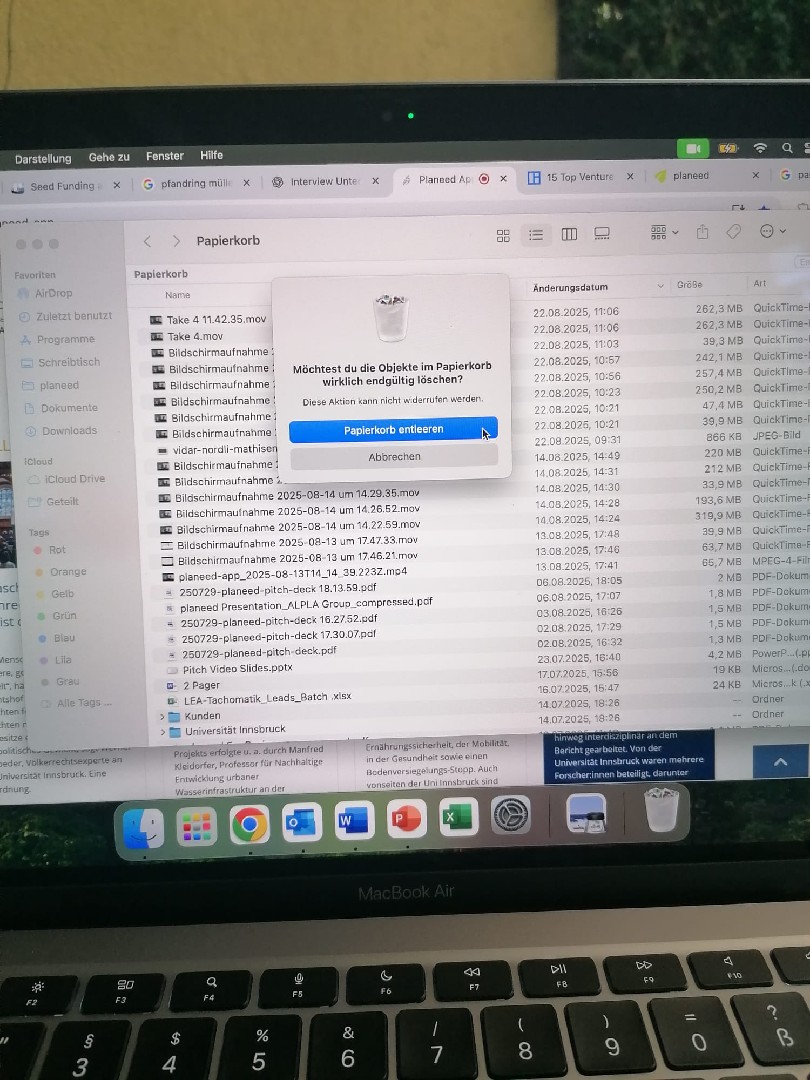
Task: Click the Finder share icon
Action: tap(703, 231)
